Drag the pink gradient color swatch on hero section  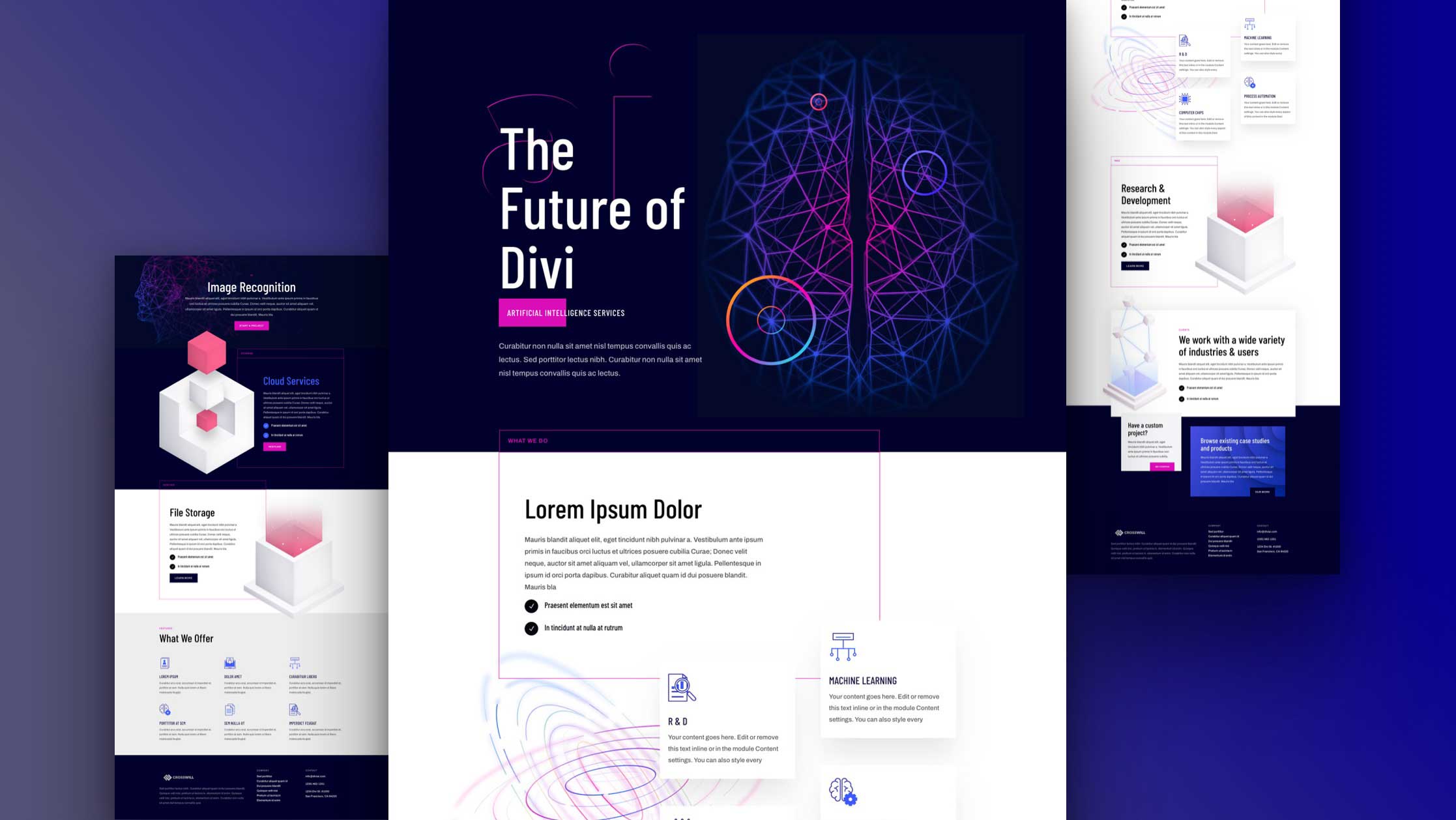pyautogui.click(x=529, y=313)
